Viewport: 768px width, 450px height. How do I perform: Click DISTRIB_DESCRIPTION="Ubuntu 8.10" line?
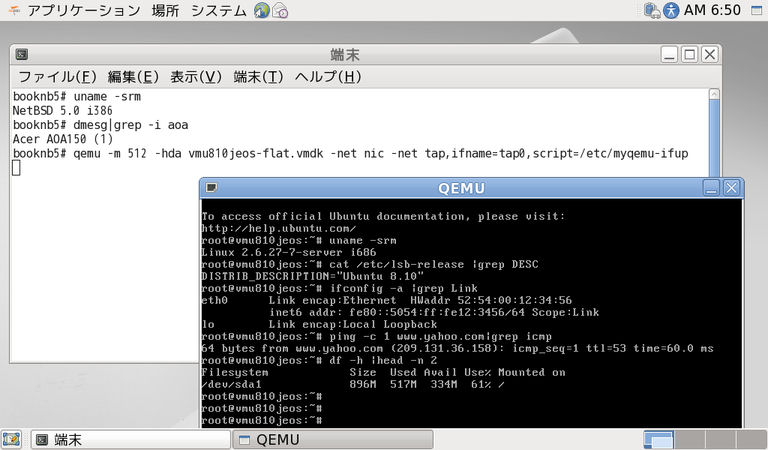pos(312,276)
